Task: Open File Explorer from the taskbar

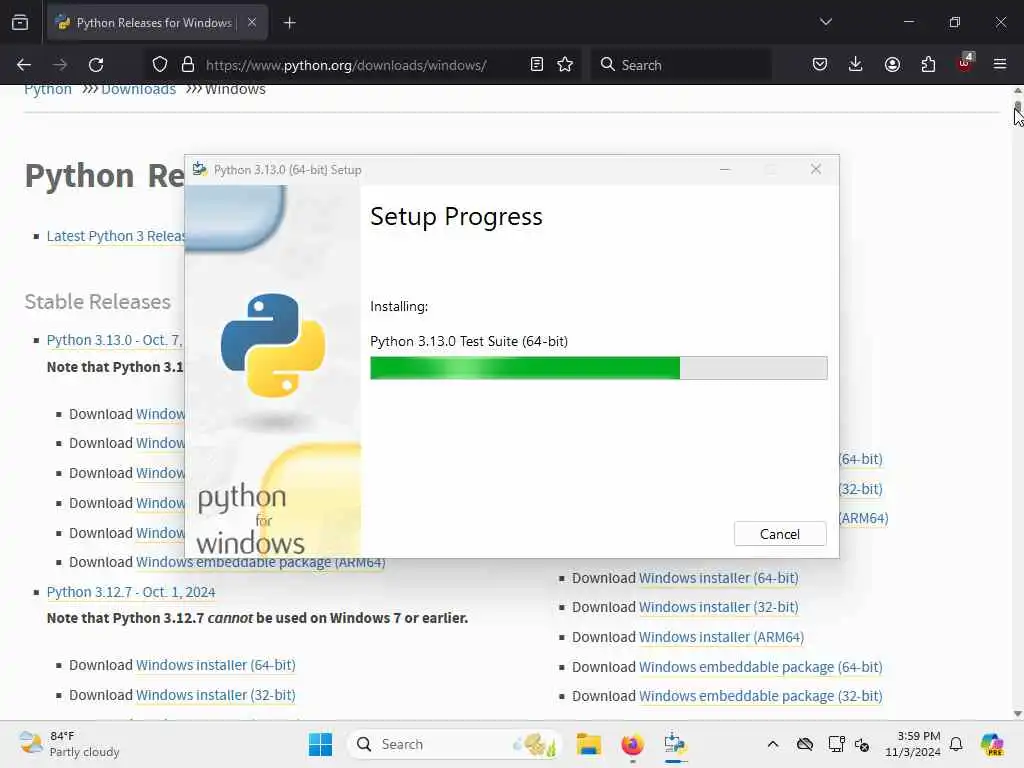Action: [588, 744]
